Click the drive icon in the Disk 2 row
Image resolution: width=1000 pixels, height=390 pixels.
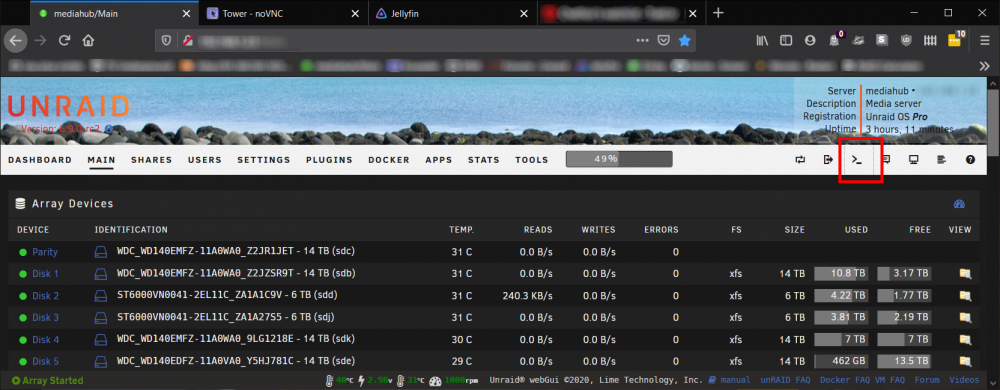pos(101,296)
